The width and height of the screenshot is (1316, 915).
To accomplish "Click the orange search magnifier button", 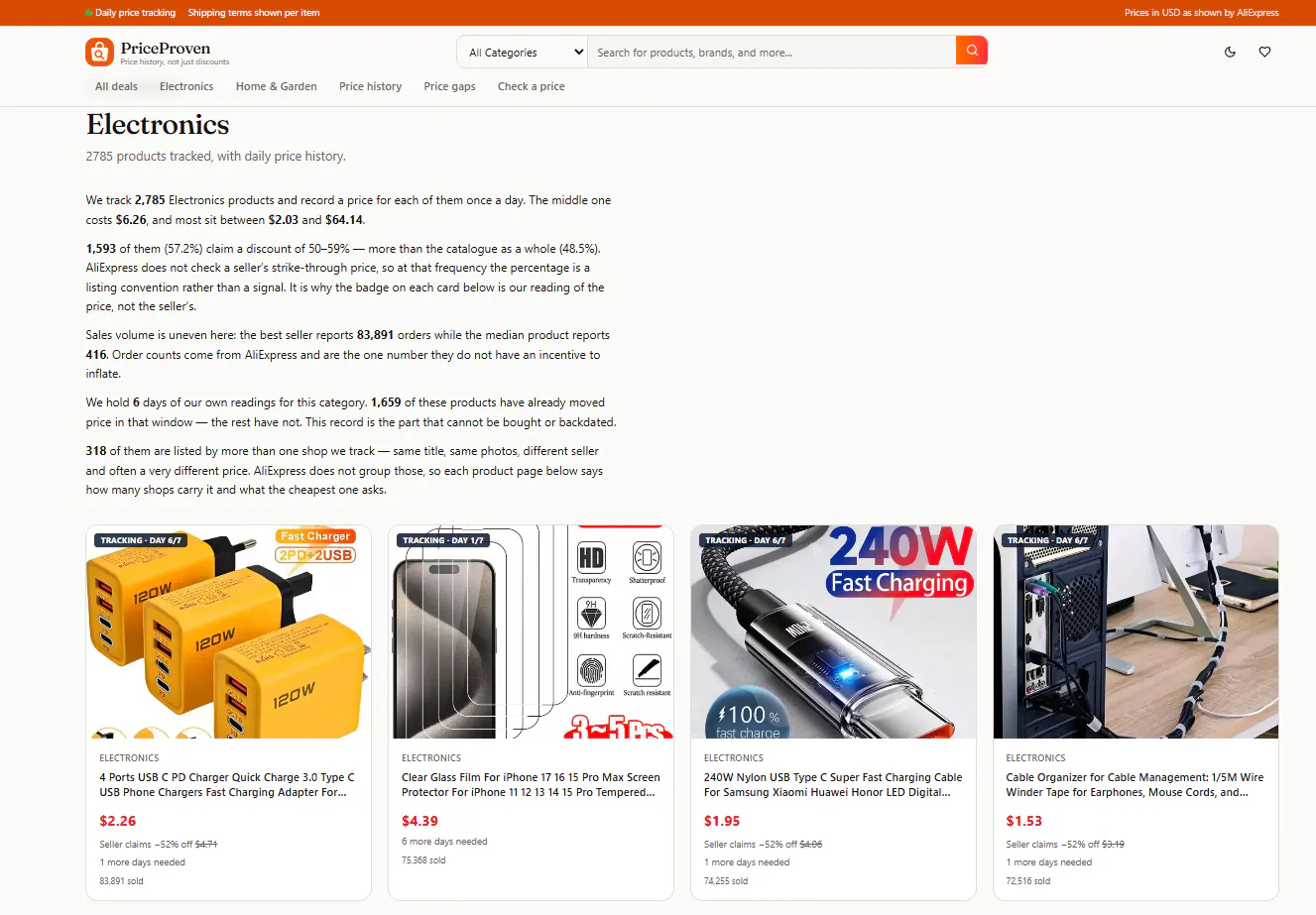I will coord(972,51).
